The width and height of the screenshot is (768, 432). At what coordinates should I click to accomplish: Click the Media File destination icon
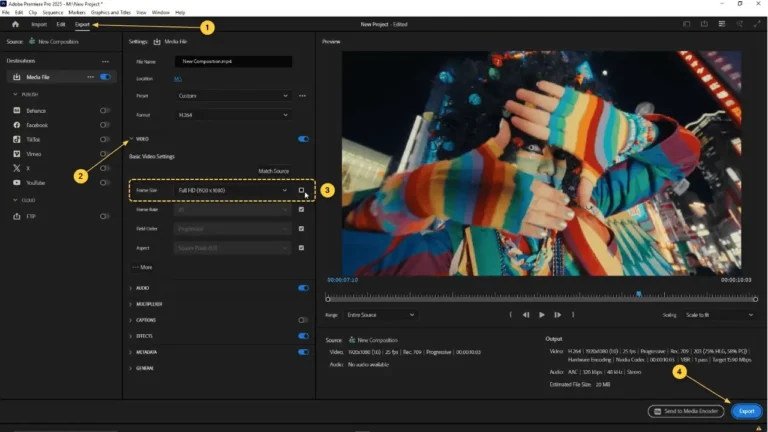coord(17,77)
